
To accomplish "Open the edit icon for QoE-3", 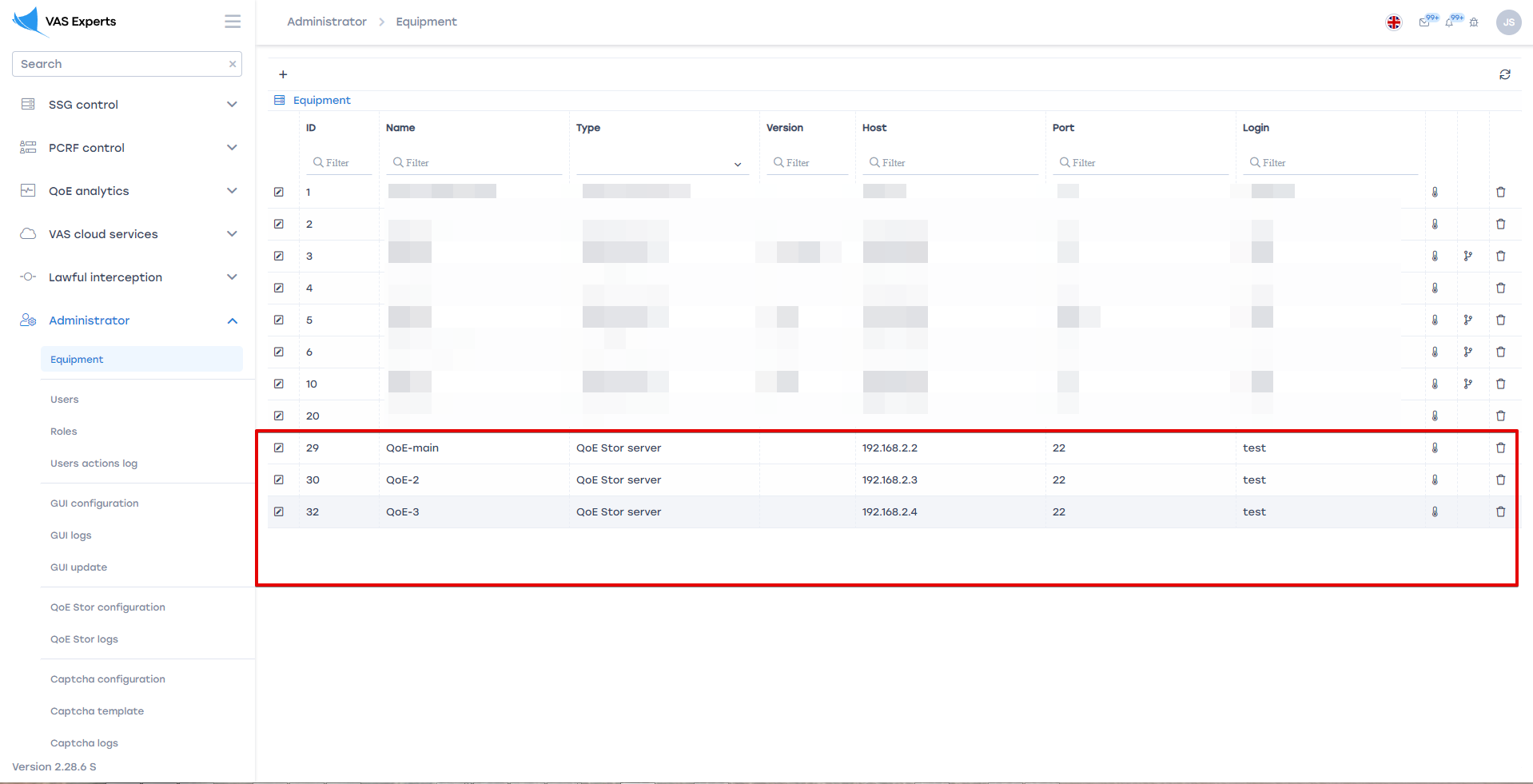I will 279,511.
